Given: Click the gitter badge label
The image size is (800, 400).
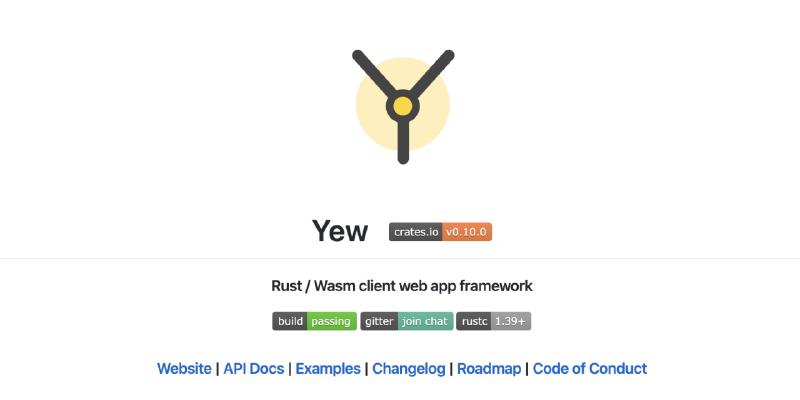Looking at the screenshot, I should (379, 321).
